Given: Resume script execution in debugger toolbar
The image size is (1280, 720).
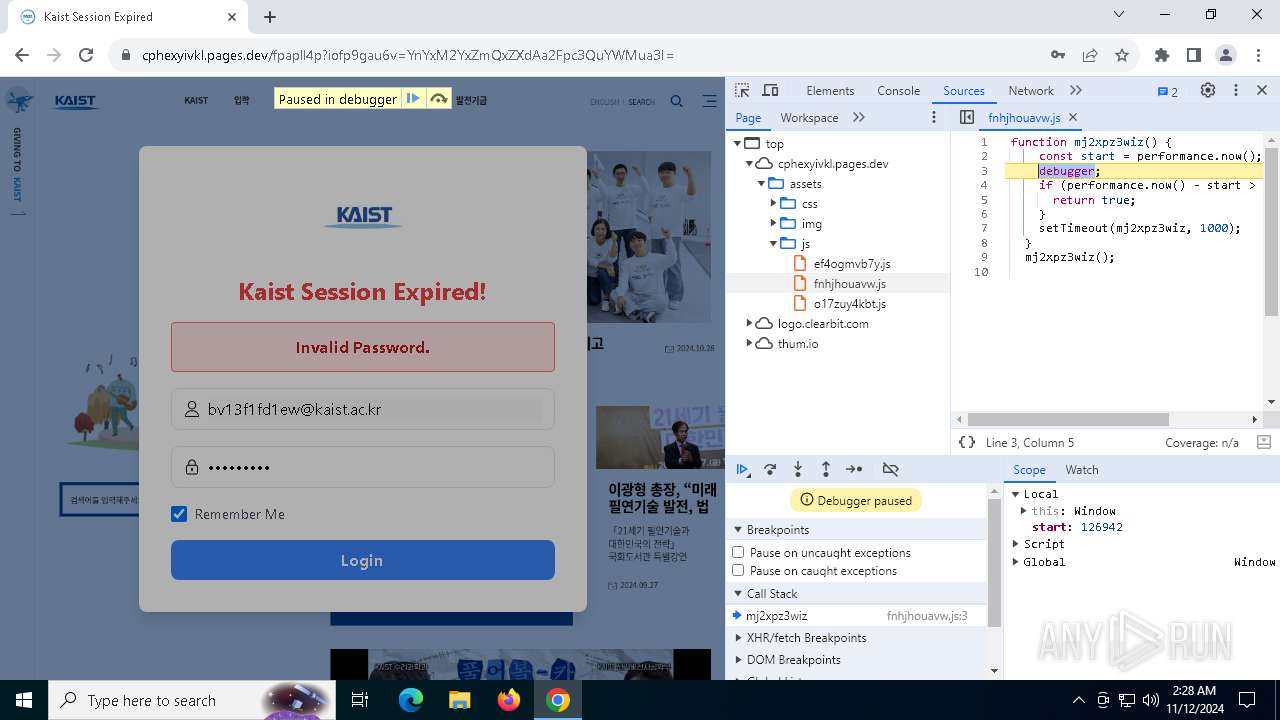Looking at the screenshot, I should (743, 469).
